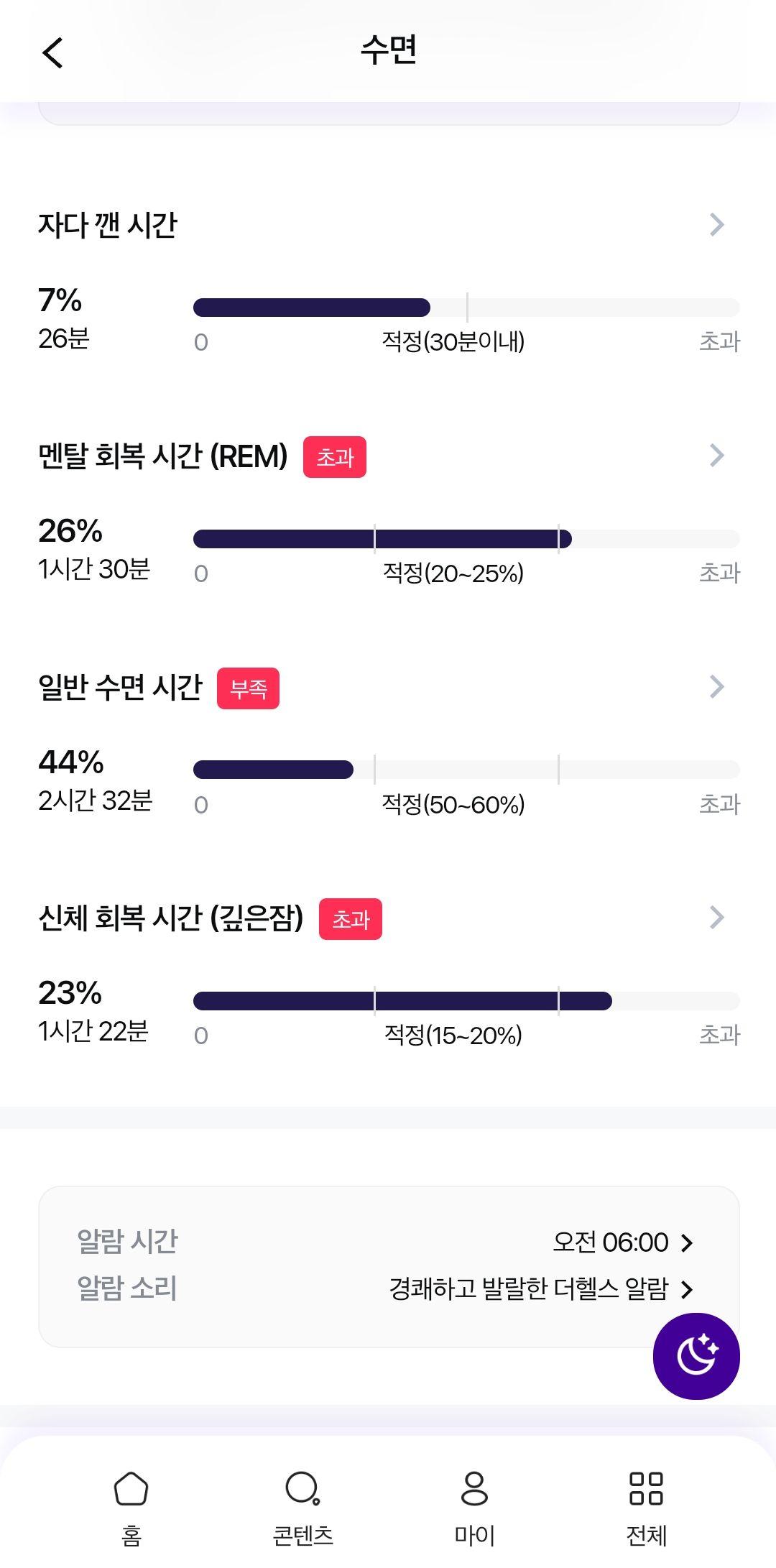776x1568 pixels.
Task: Expand 자다 깬 시간 details chevron
Action: (x=716, y=224)
